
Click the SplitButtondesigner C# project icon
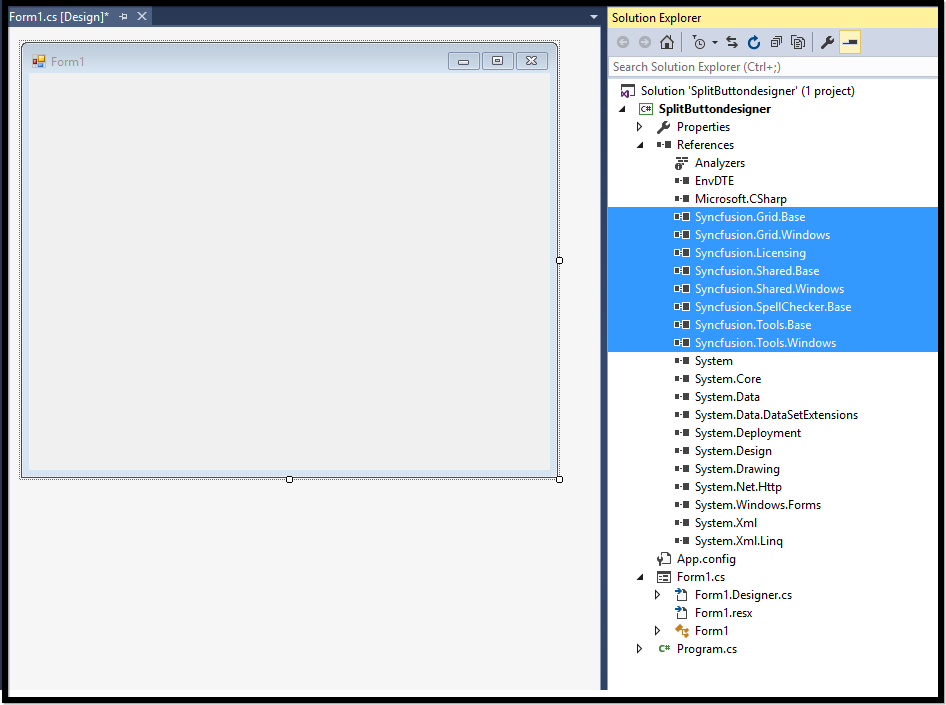coord(646,109)
